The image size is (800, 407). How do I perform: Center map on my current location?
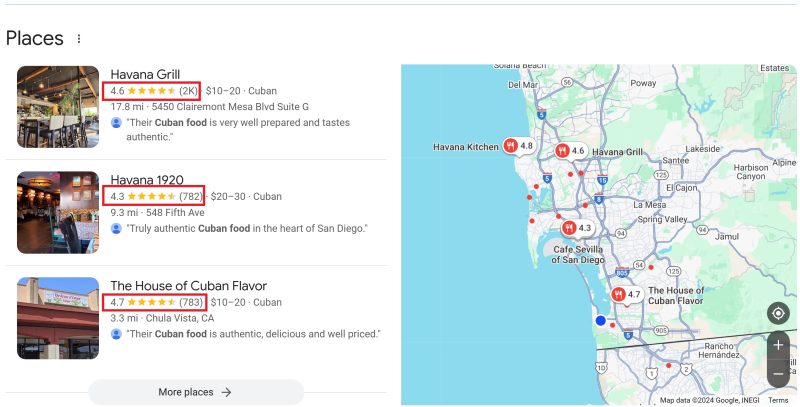click(778, 313)
